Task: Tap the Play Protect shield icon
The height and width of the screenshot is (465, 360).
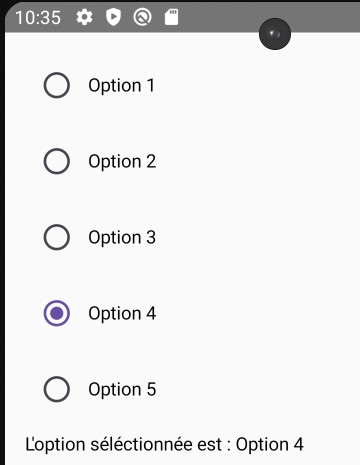Action: click(113, 17)
